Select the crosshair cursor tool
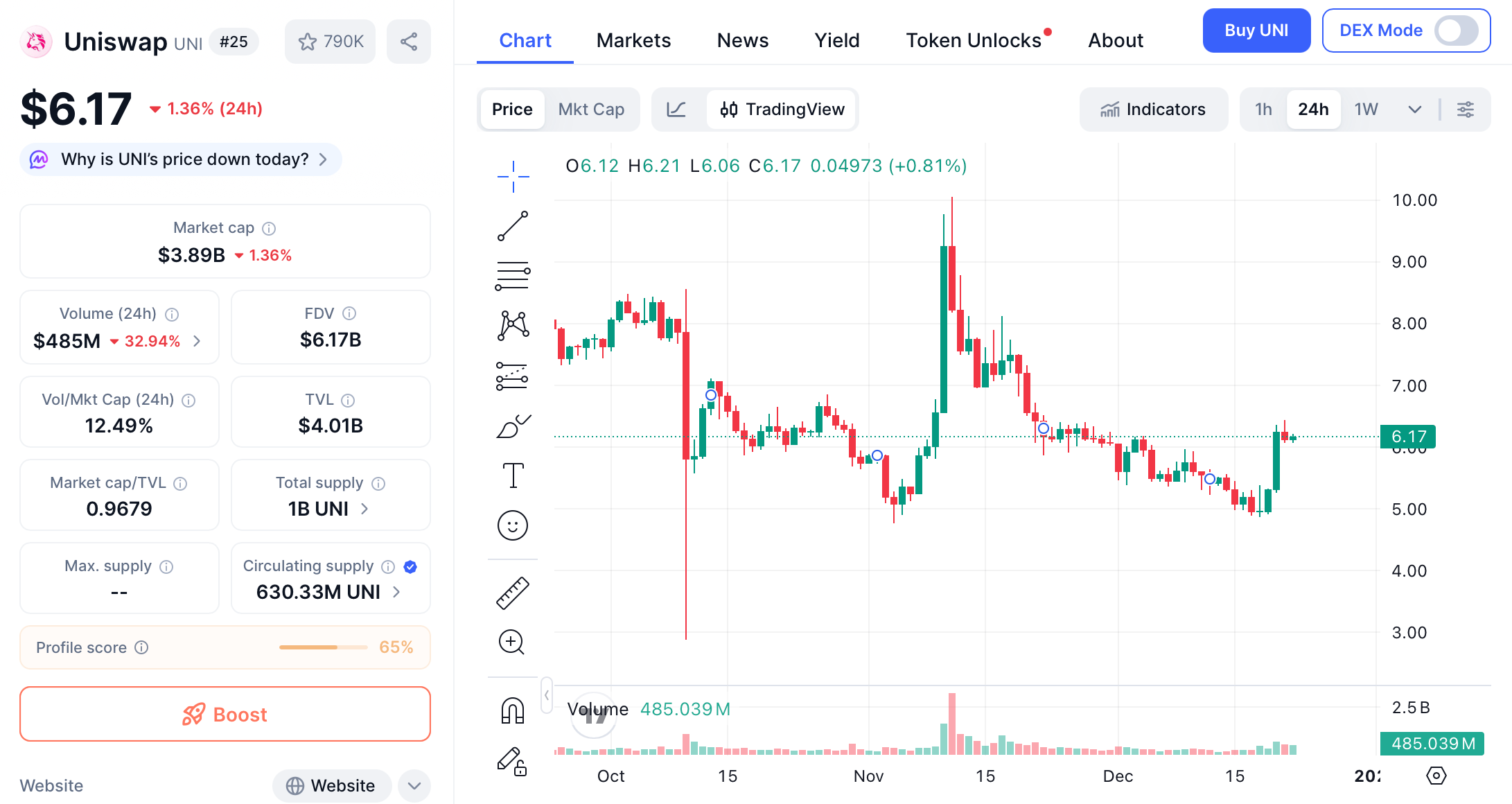The width and height of the screenshot is (1512, 804). pyautogui.click(x=513, y=175)
